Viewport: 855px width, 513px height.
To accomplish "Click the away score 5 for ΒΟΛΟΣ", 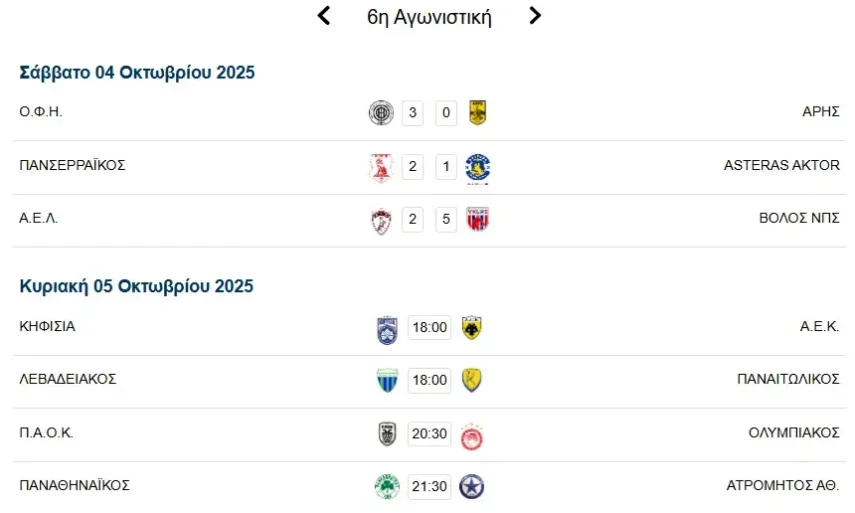I will tap(446, 220).
